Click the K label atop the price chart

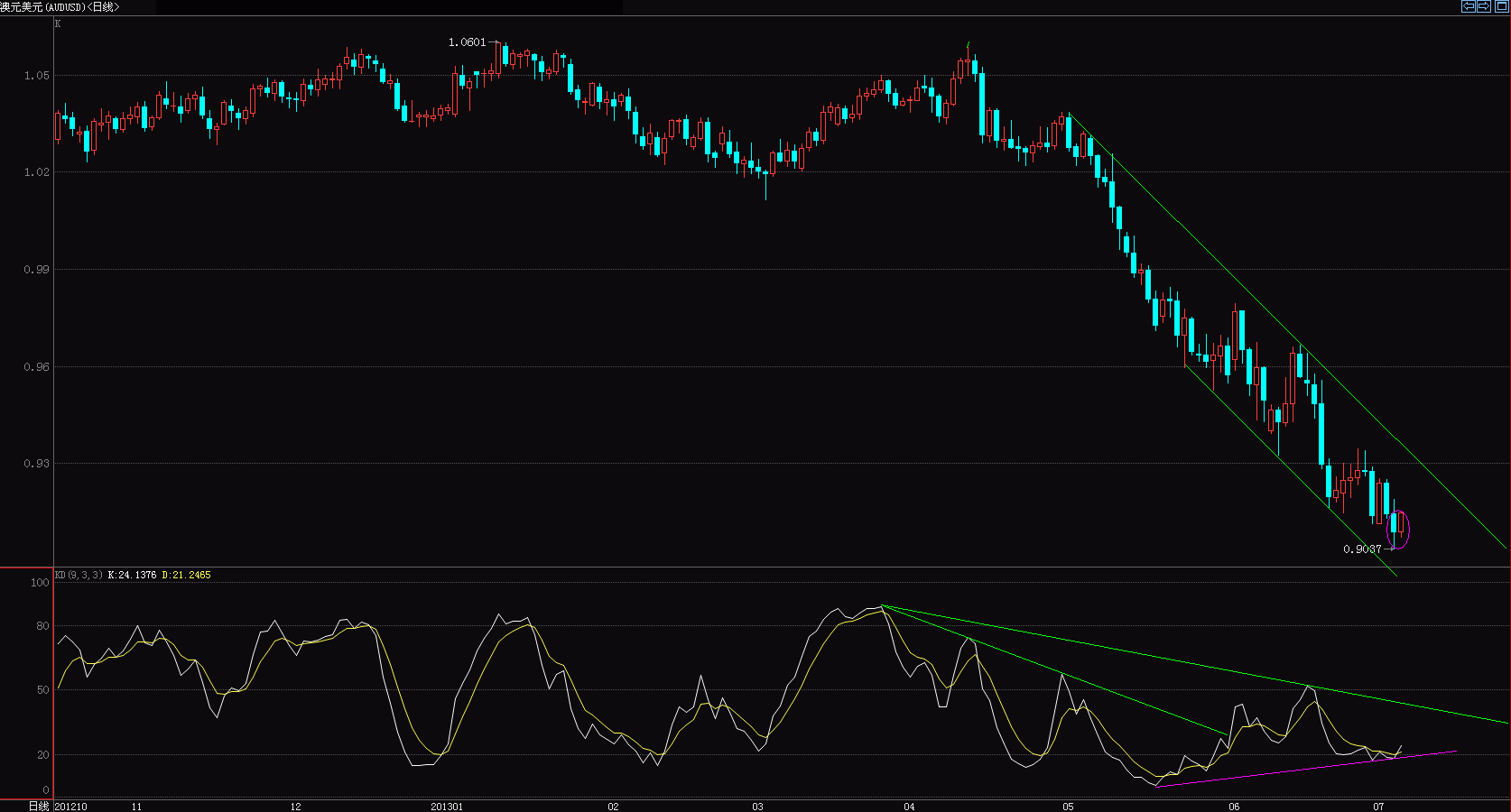point(58,24)
